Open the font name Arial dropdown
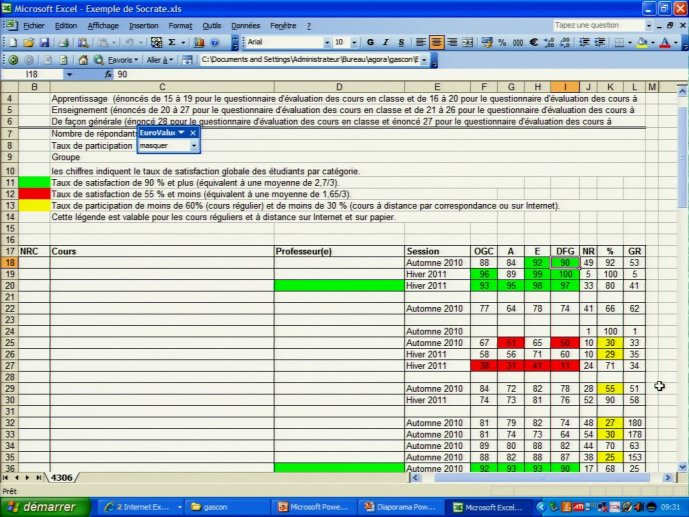 coord(326,43)
